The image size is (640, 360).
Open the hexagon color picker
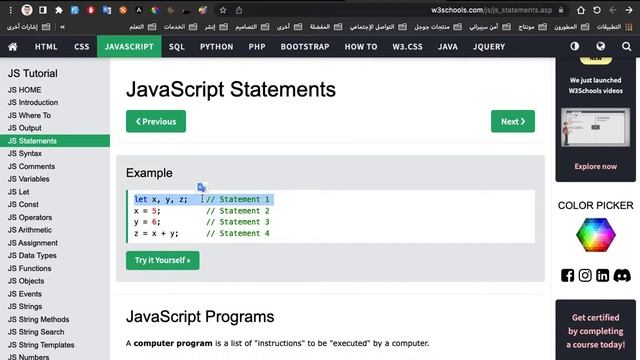point(596,235)
